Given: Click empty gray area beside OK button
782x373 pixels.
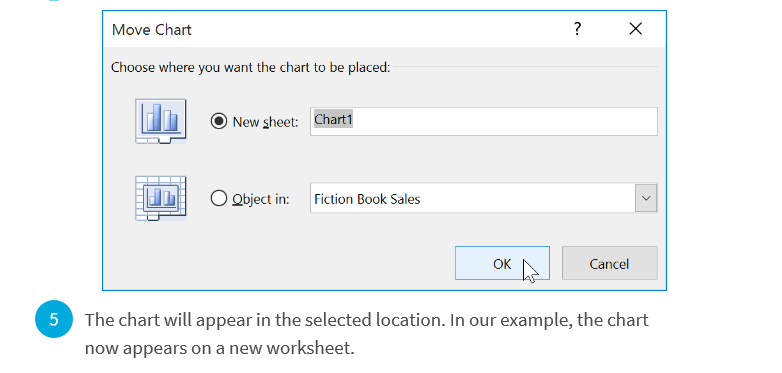Looking at the screenshot, I should (x=279, y=263).
